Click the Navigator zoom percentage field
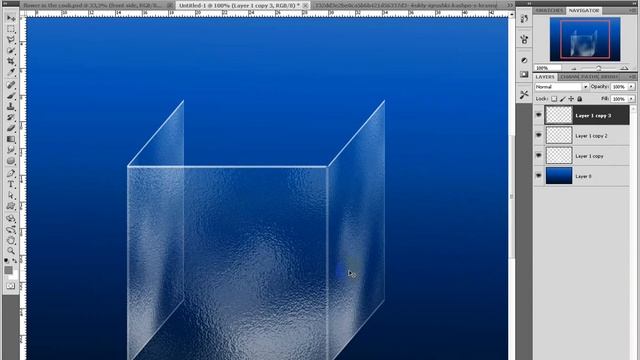 click(x=547, y=68)
